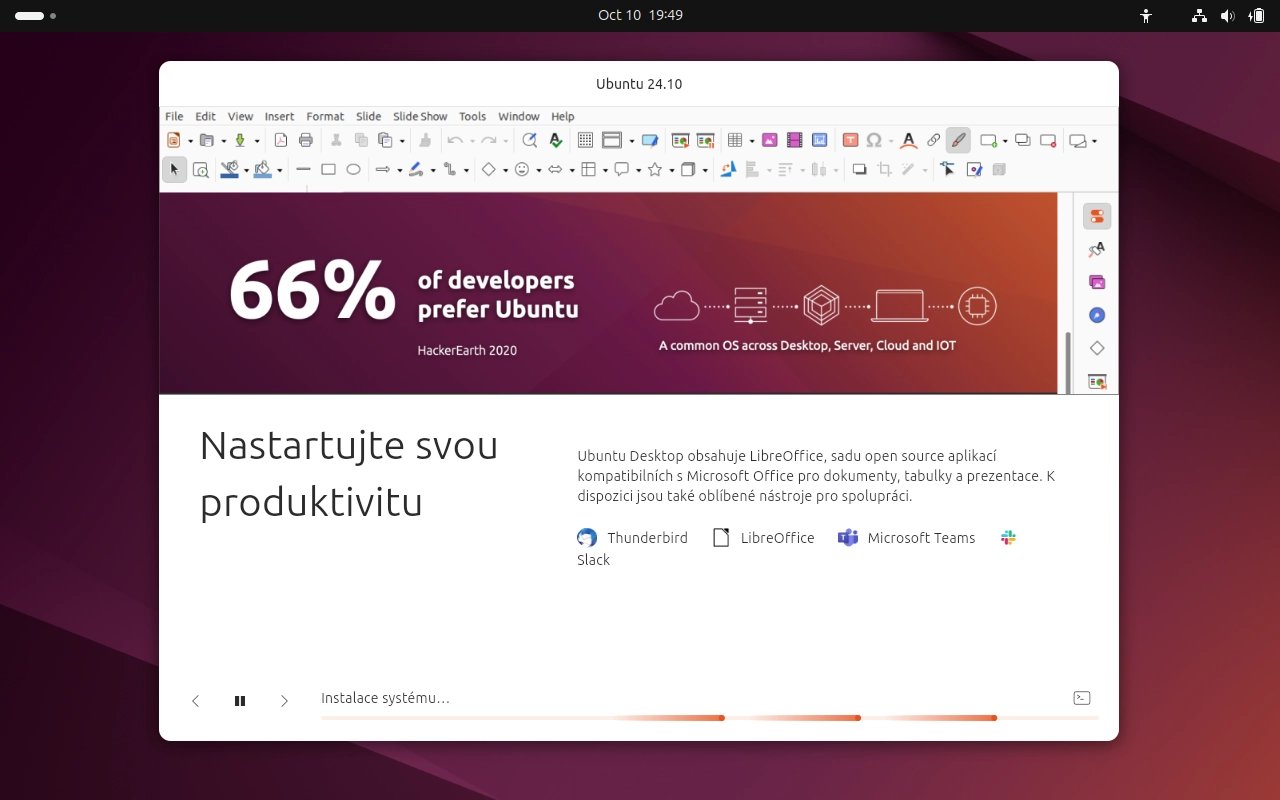The width and height of the screenshot is (1280, 800).
Task: Open the Tools menu
Action: coord(472,116)
